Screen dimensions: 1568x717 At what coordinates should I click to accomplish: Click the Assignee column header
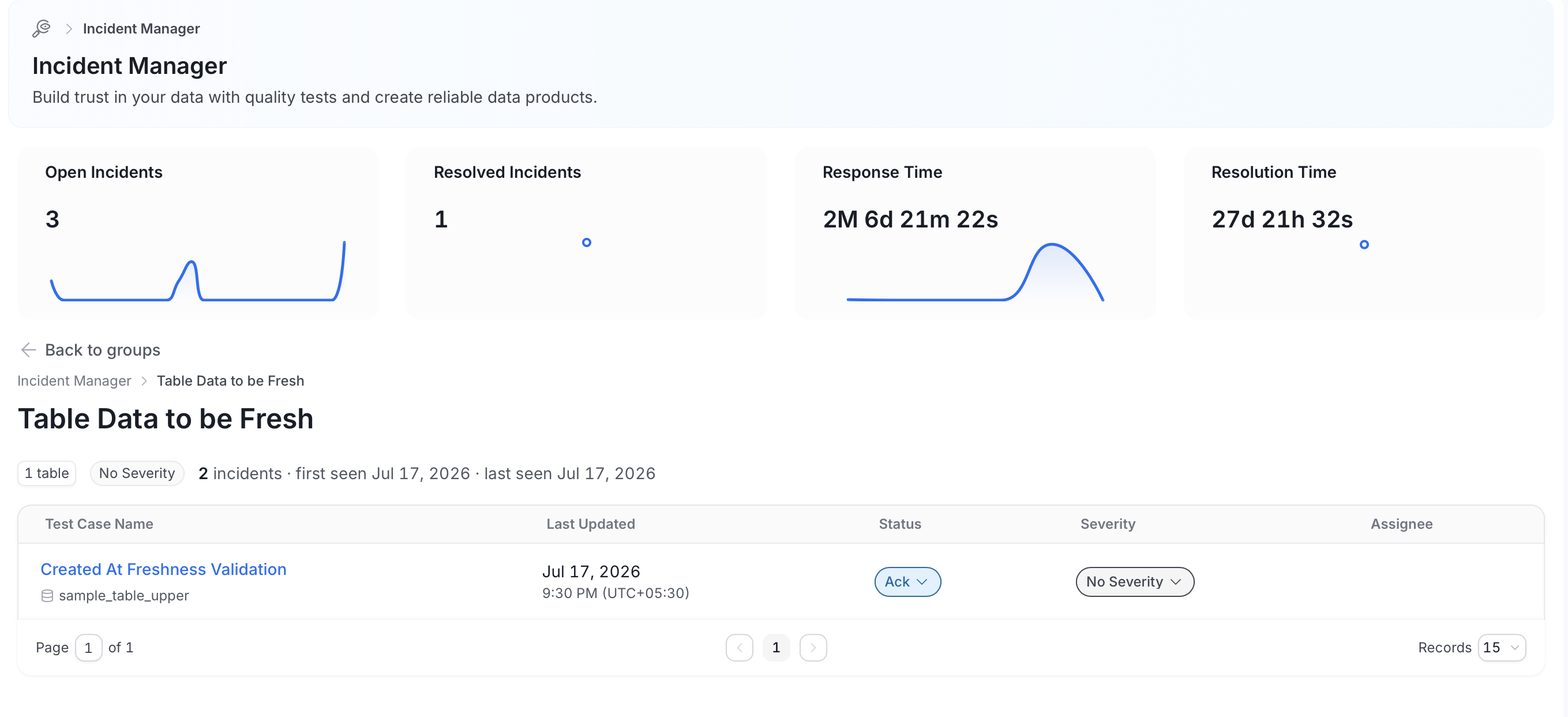pyautogui.click(x=1401, y=523)
